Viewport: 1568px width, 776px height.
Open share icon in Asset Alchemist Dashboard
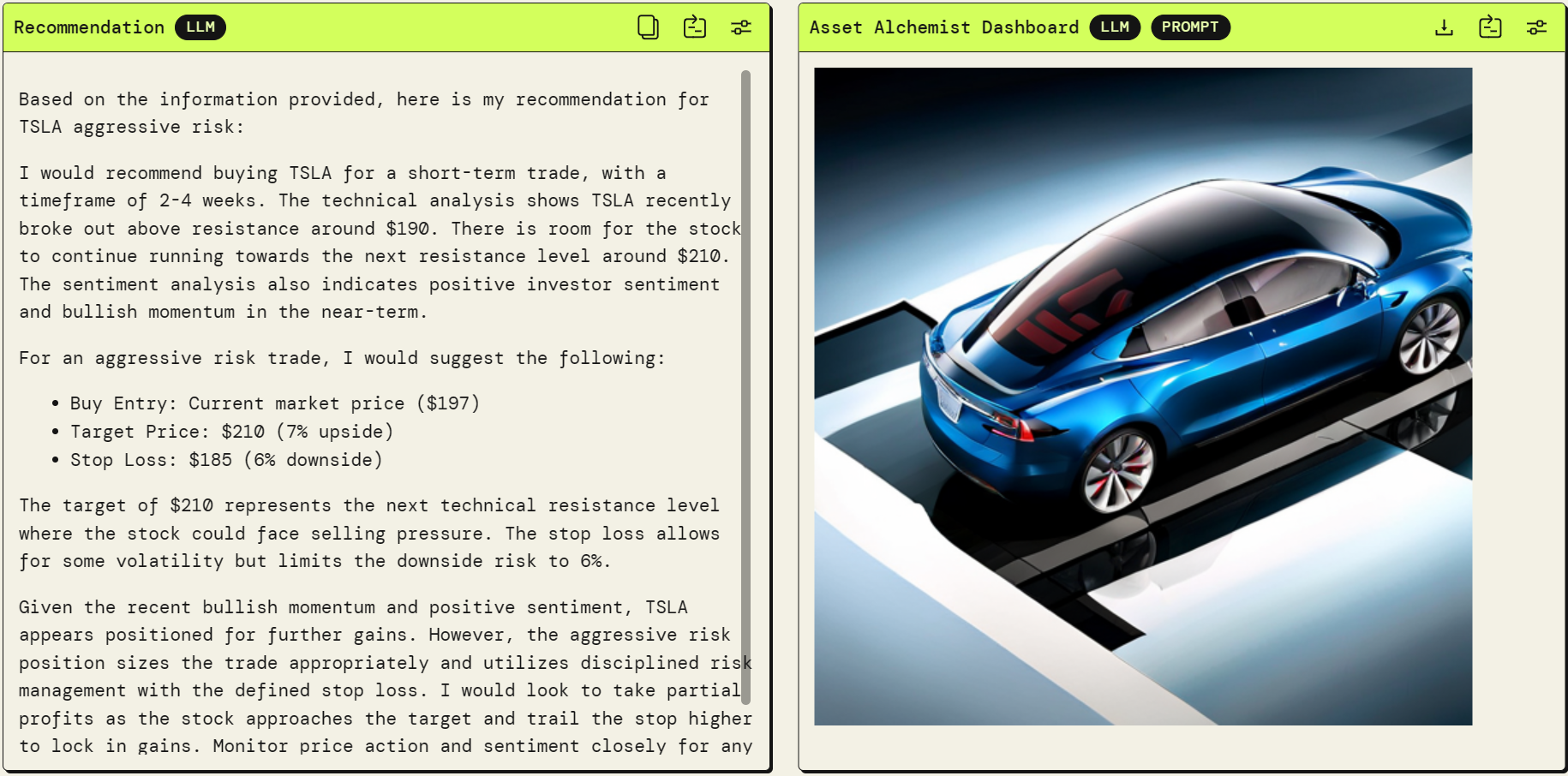1491,27
